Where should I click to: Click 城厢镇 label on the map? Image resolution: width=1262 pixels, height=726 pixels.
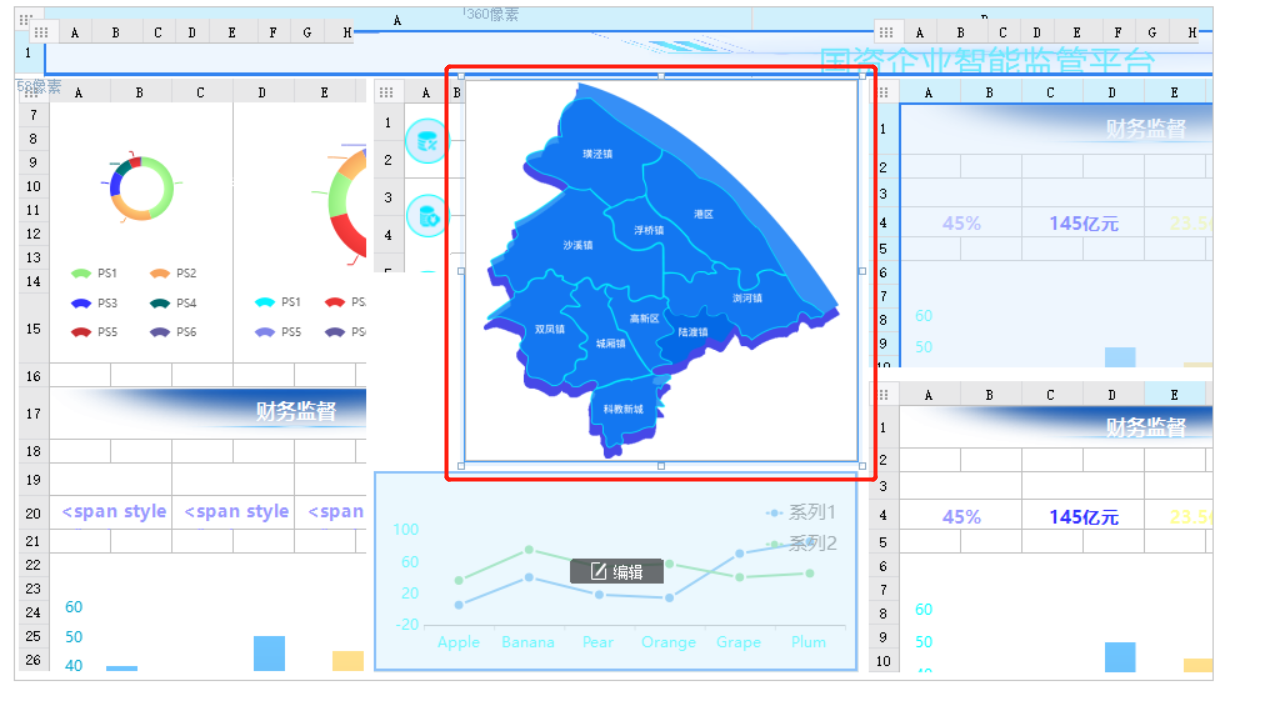click(610, 343)
